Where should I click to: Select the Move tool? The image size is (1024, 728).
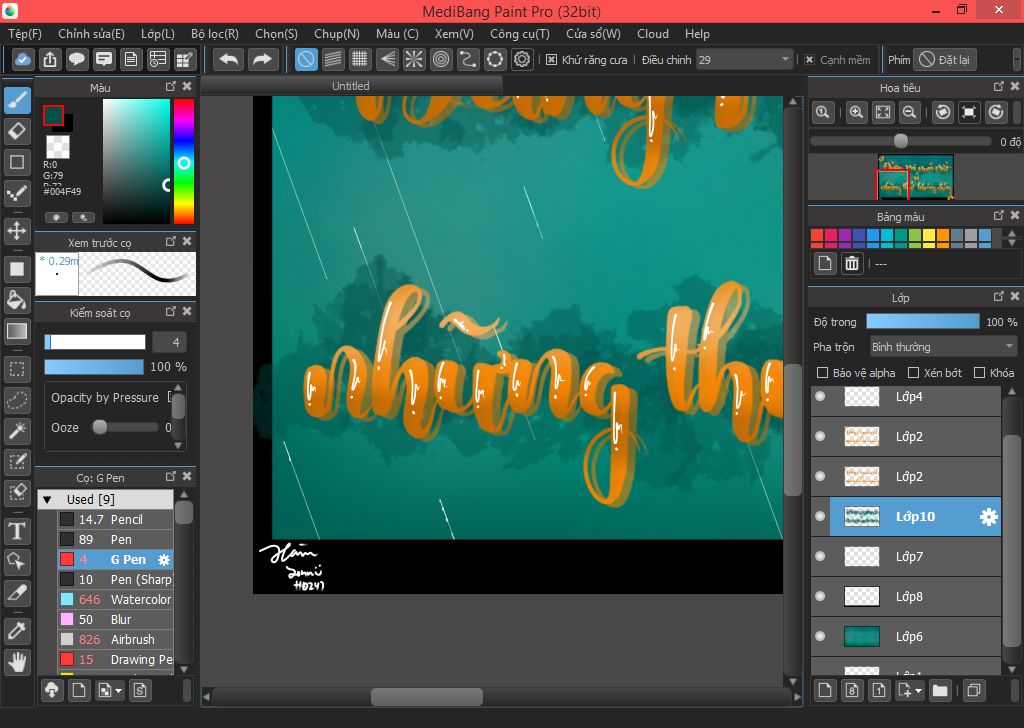pos(18,230)
